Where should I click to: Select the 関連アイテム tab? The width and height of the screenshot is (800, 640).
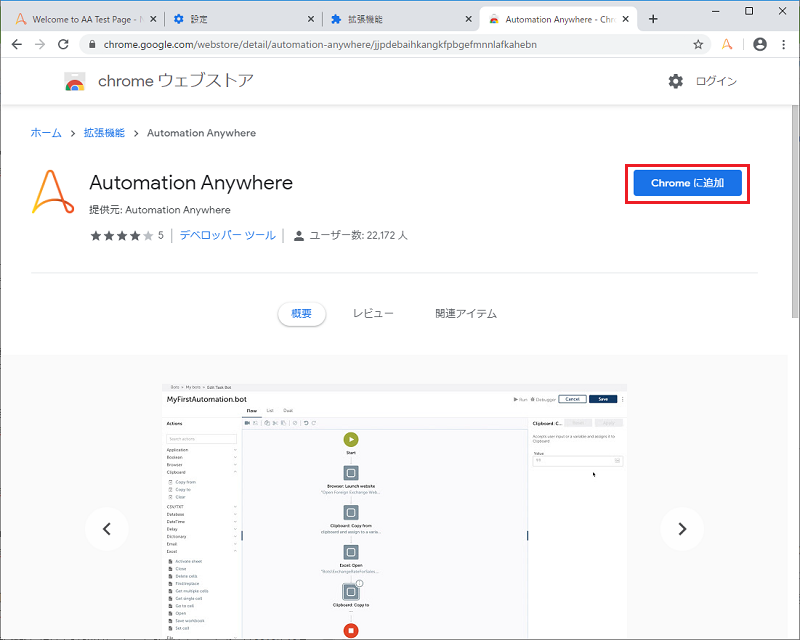(466, 313)
